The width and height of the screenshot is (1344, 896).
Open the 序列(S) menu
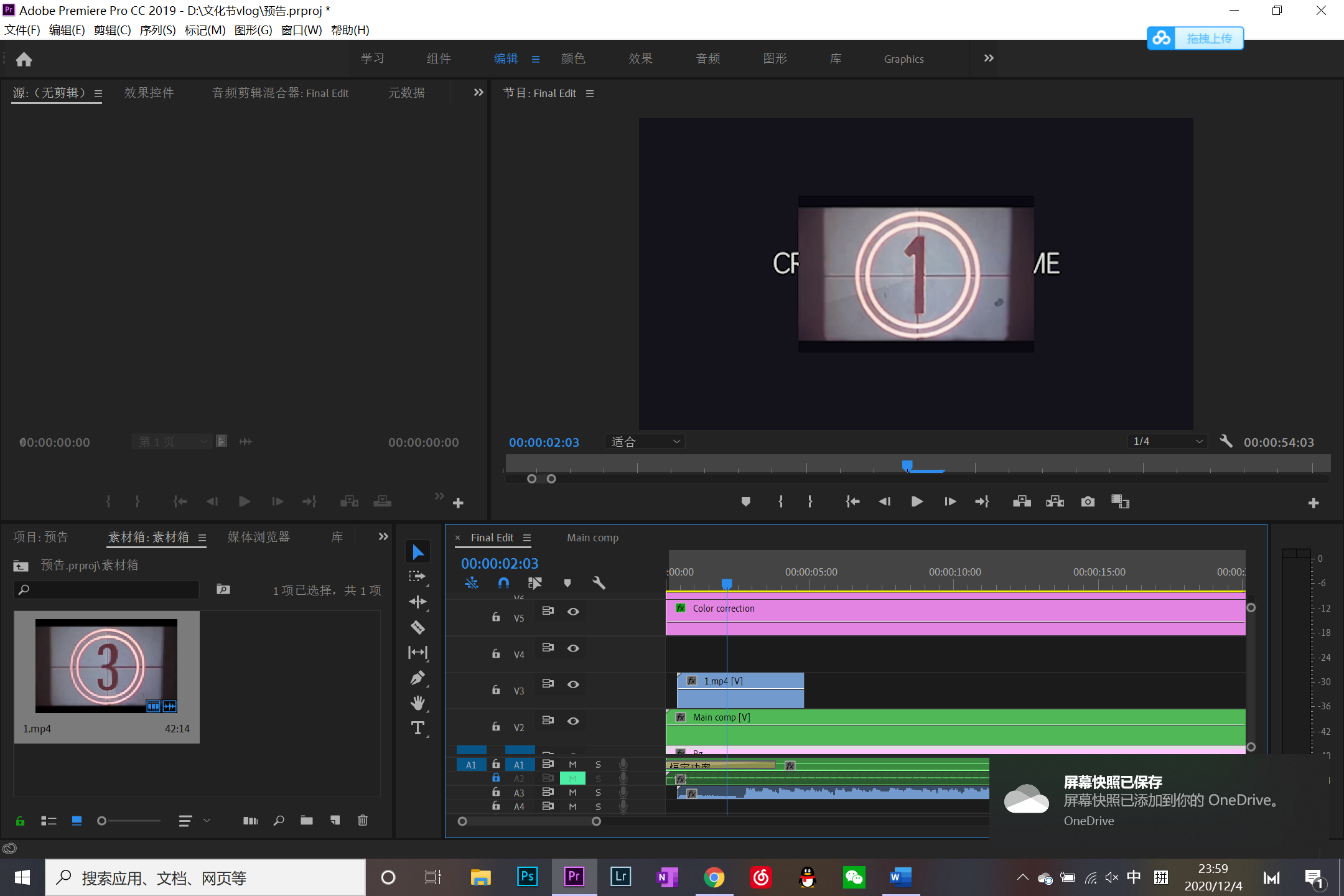click(157, 30)
